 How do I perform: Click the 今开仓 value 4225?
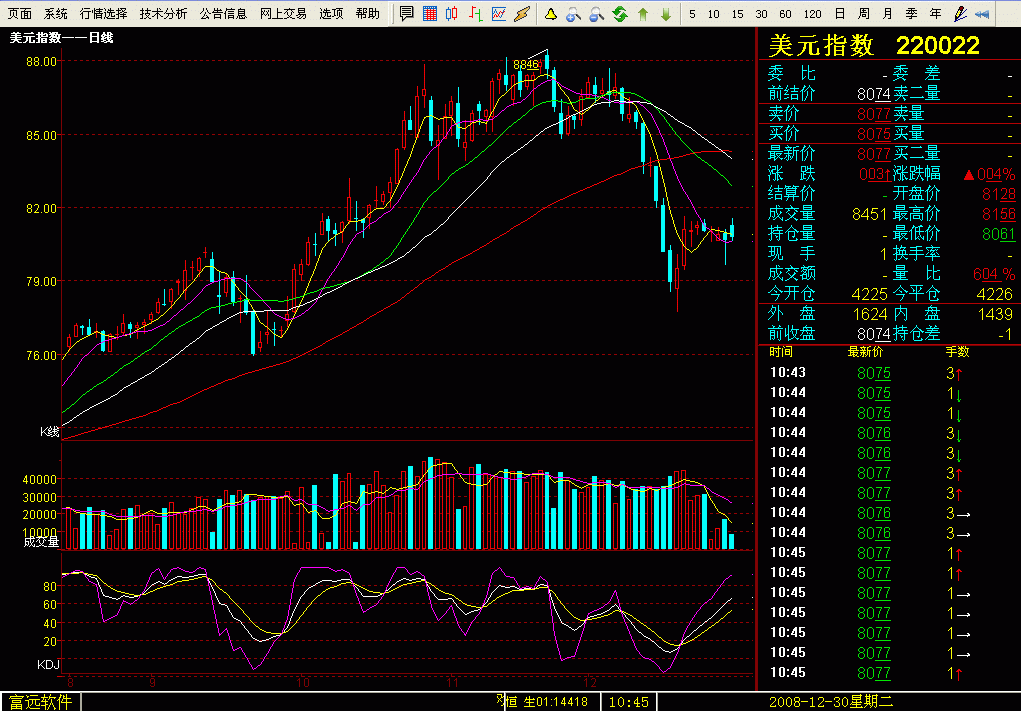point(870,294)
